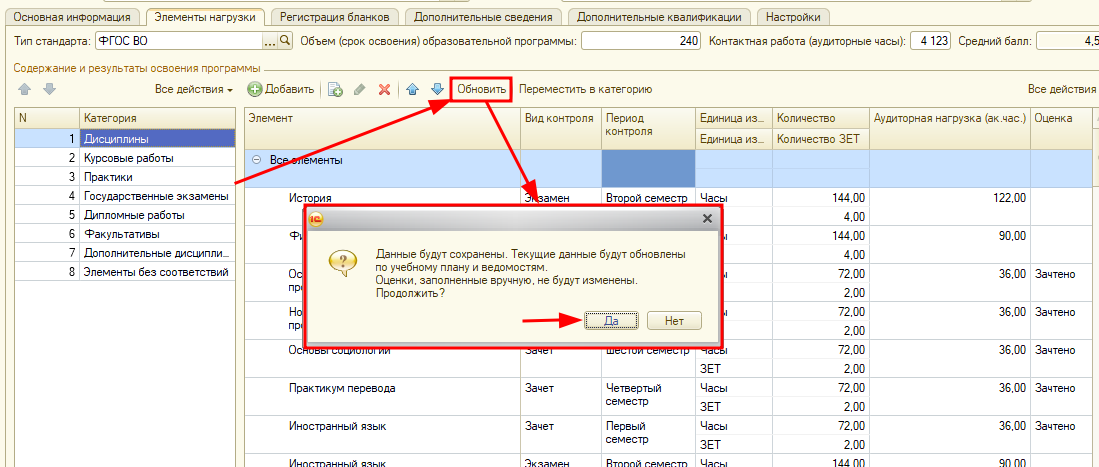Click the Обновить button
This screenshot has height=467, width=1099.
[x=481, y=90]
